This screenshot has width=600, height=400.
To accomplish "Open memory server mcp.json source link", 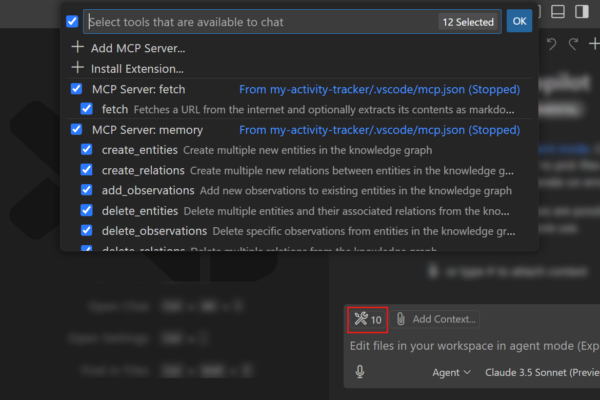I will (379, 130).
